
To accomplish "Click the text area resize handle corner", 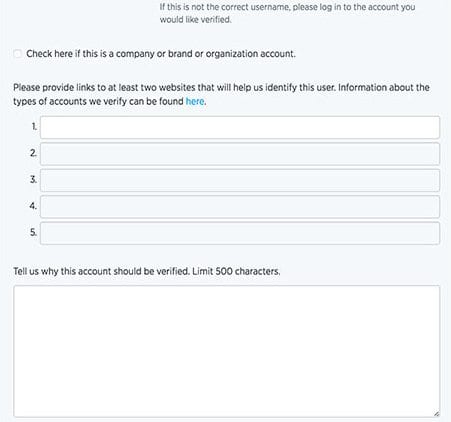I will pos(436,414).
